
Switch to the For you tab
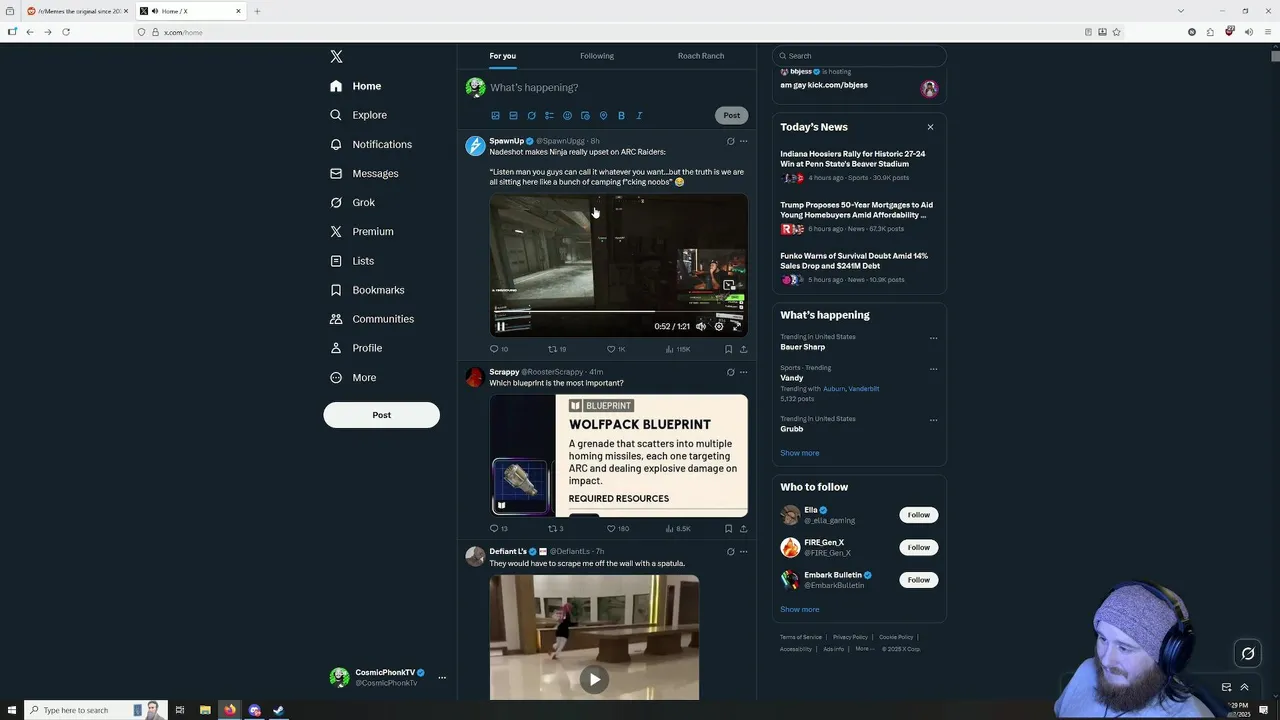(503, 56)
